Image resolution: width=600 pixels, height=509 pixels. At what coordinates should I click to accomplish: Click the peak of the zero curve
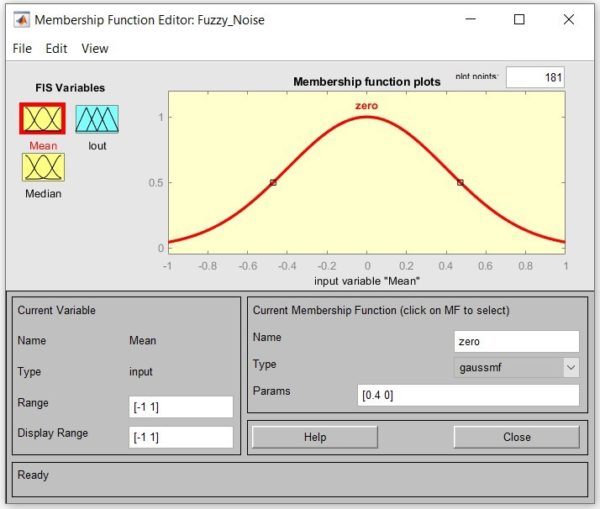(367, 117)
